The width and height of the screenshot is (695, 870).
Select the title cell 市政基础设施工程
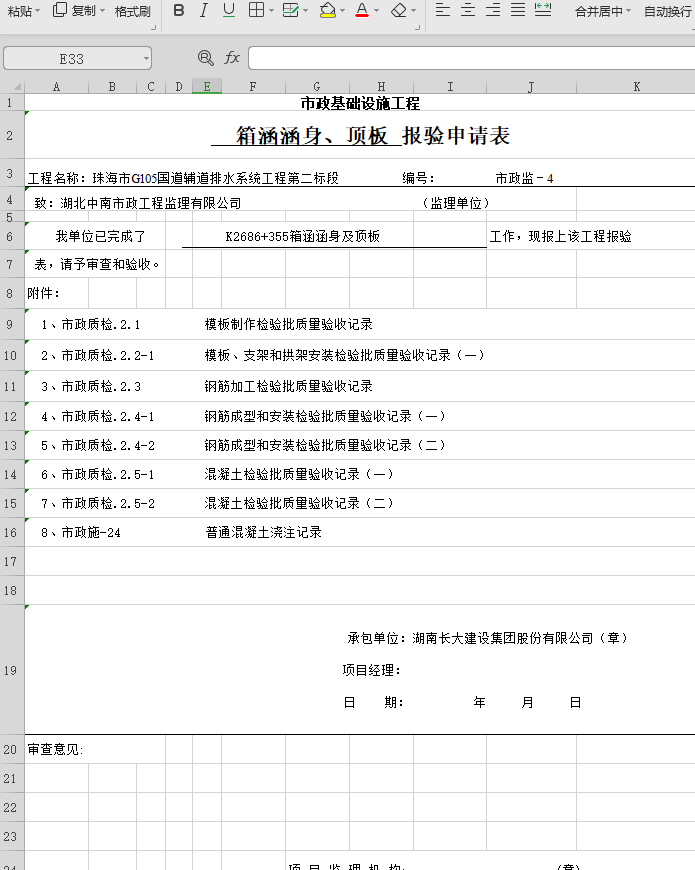(x=360, y=103)
